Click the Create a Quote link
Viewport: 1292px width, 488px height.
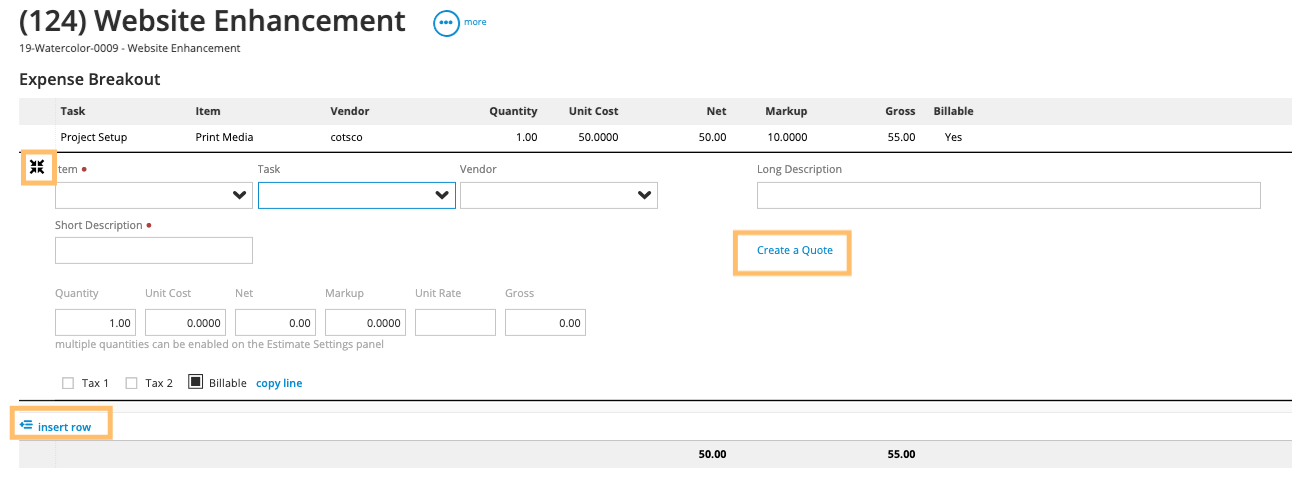(x=794, y=250)
